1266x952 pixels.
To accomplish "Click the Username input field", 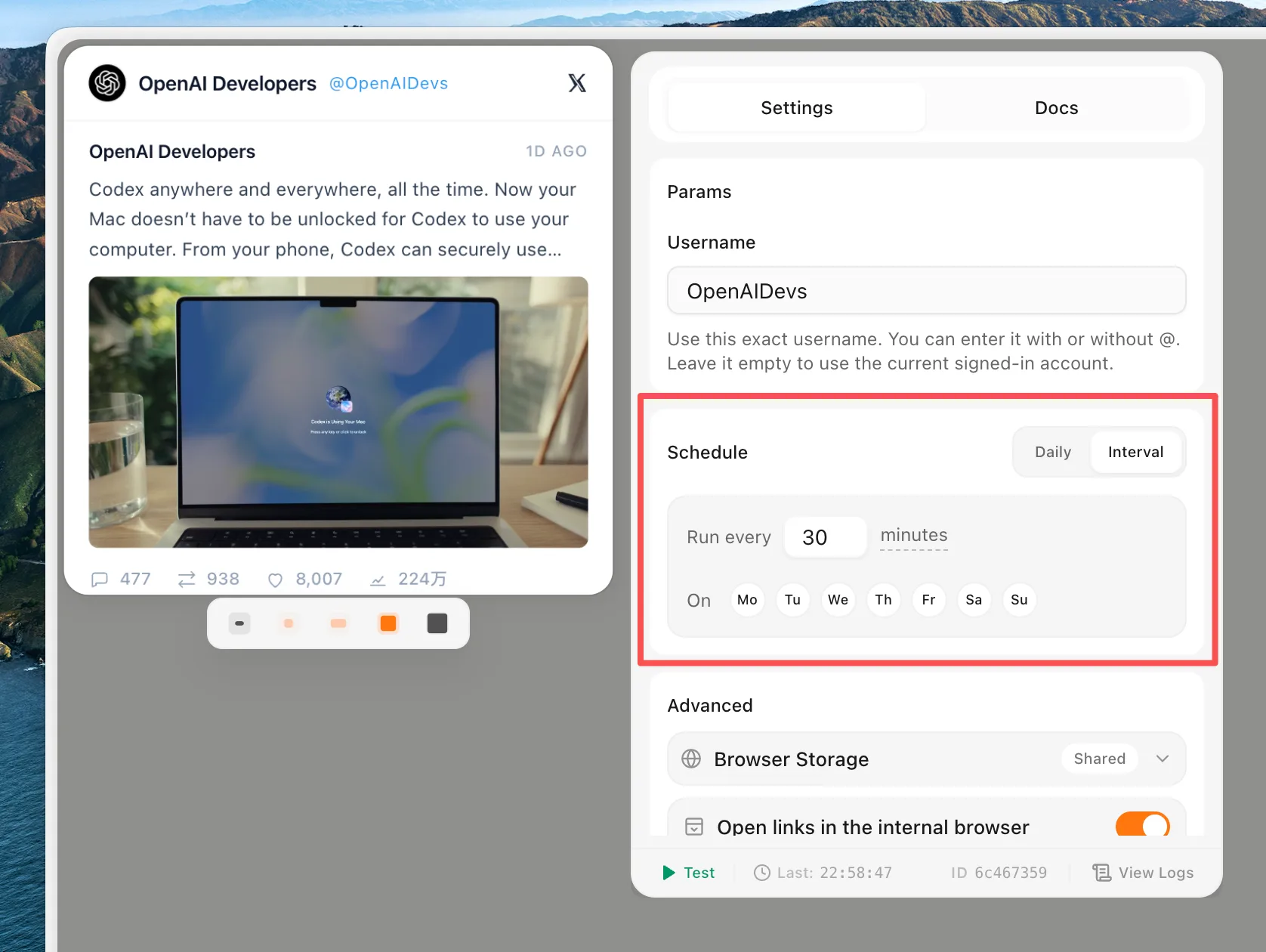I will pyautogui.click(x=927, y=291).
